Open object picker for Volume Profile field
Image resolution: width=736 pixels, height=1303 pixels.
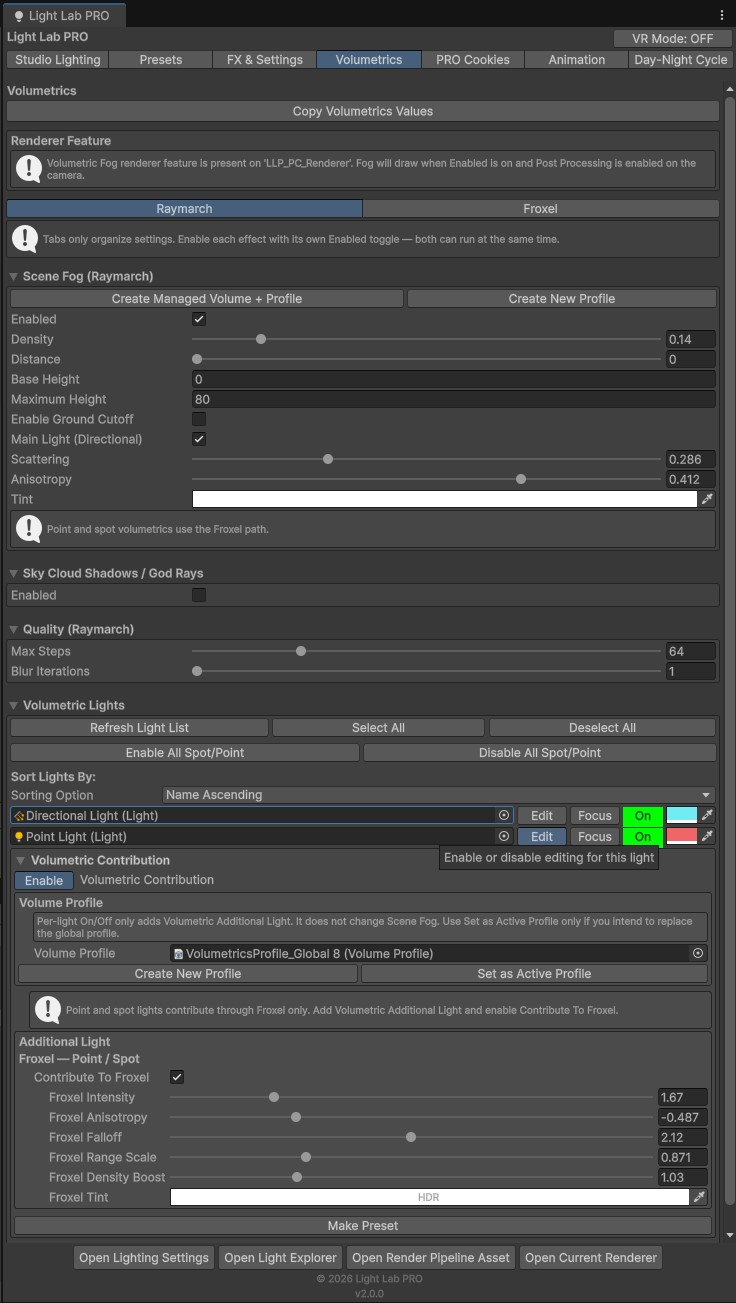click(x=698, y=953)
